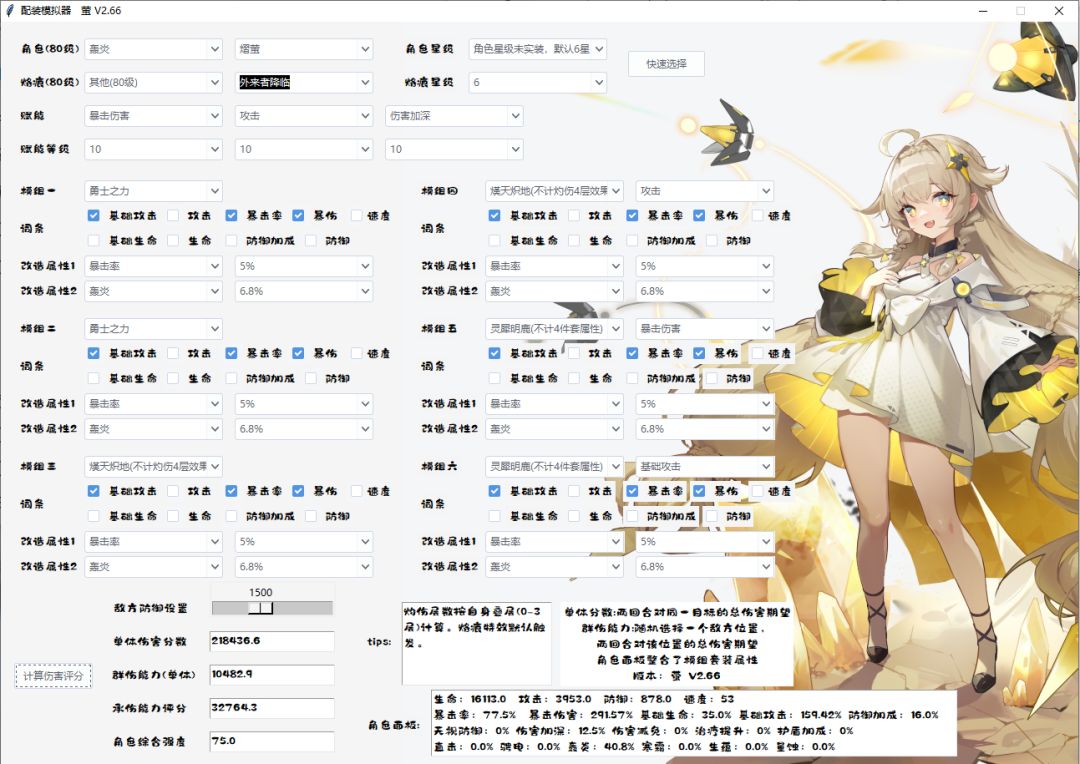This screenshot has width=1080, height=764.
Task: Open the 赋能 dropdown showing 暴击伤害
Action: [153, 116]
